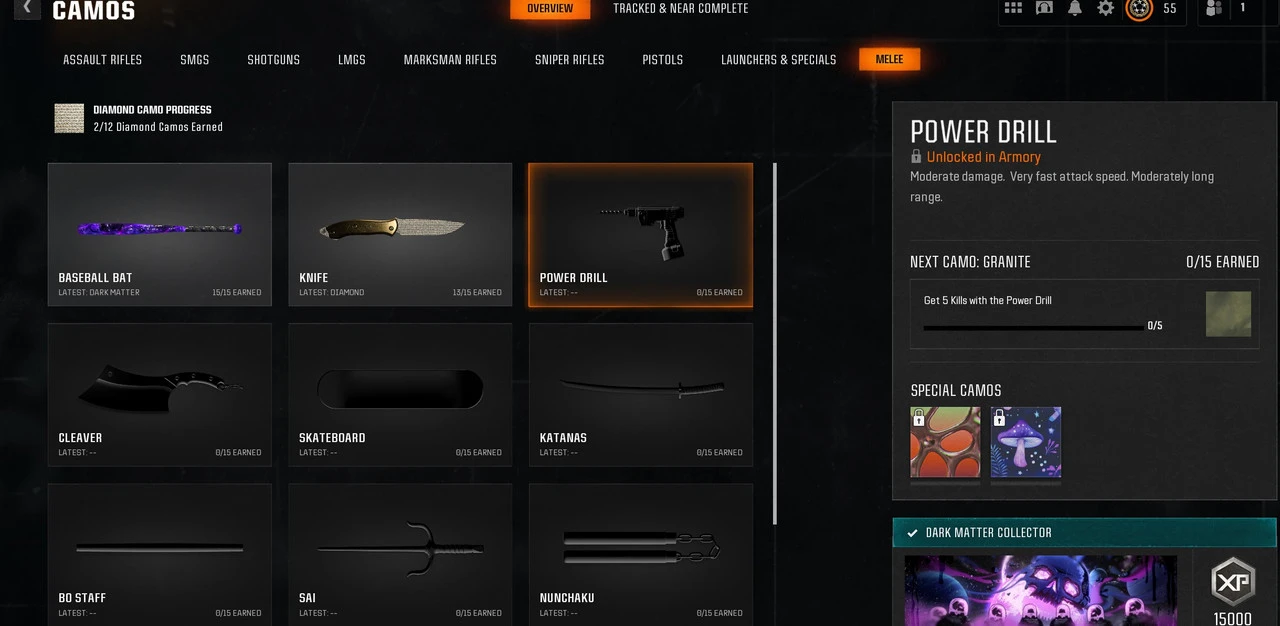Image resolution: width=1280 pixels, height=626 pixels.
Task: Select the Knife weapon card
Action: [x=400, y=235]
